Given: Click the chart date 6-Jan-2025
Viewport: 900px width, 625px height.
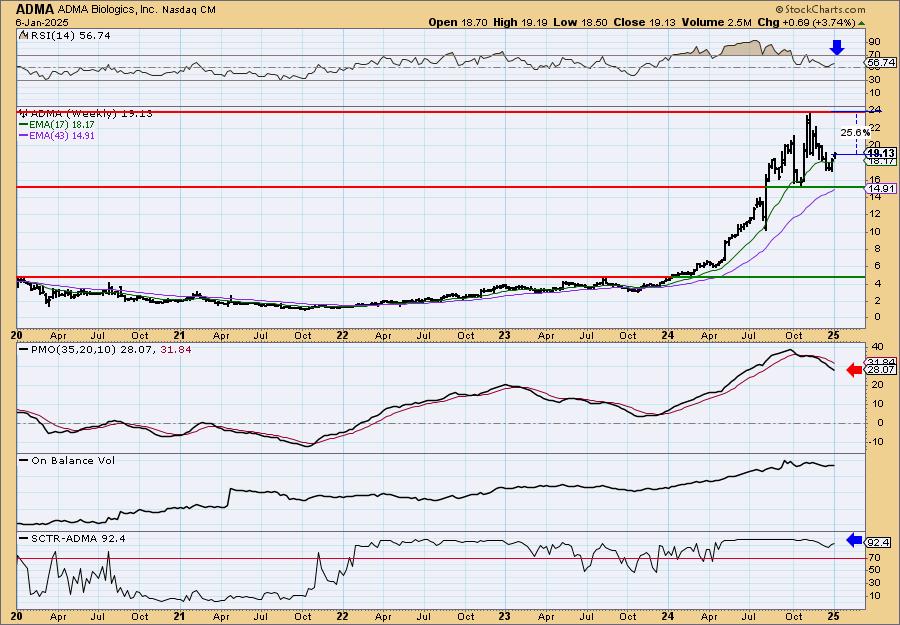Looking at the screenshot, I should pyautogui.click(x=42, y=23).
